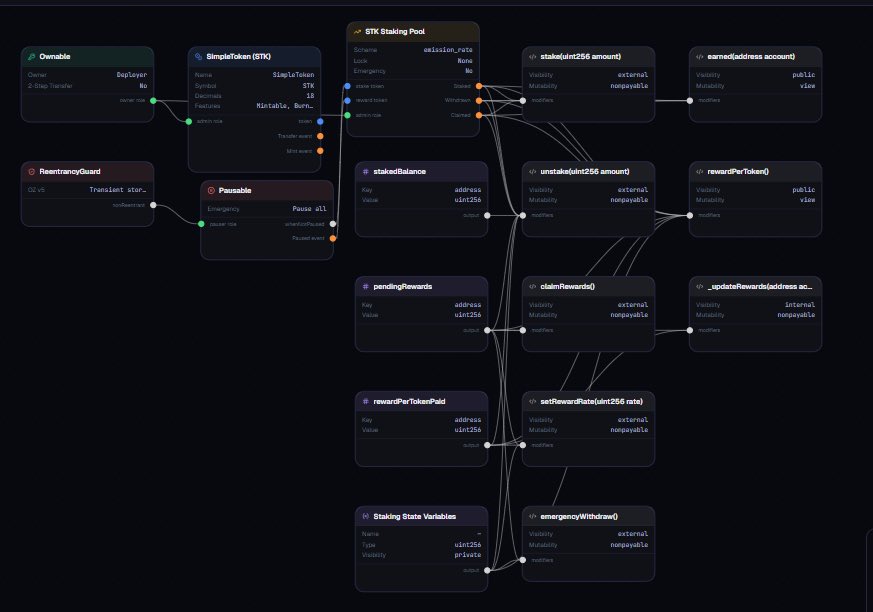The width and height of the screenshot is (873, 612).
Task: Select the 'Pausable' node title
Action: tap(235, 190)
